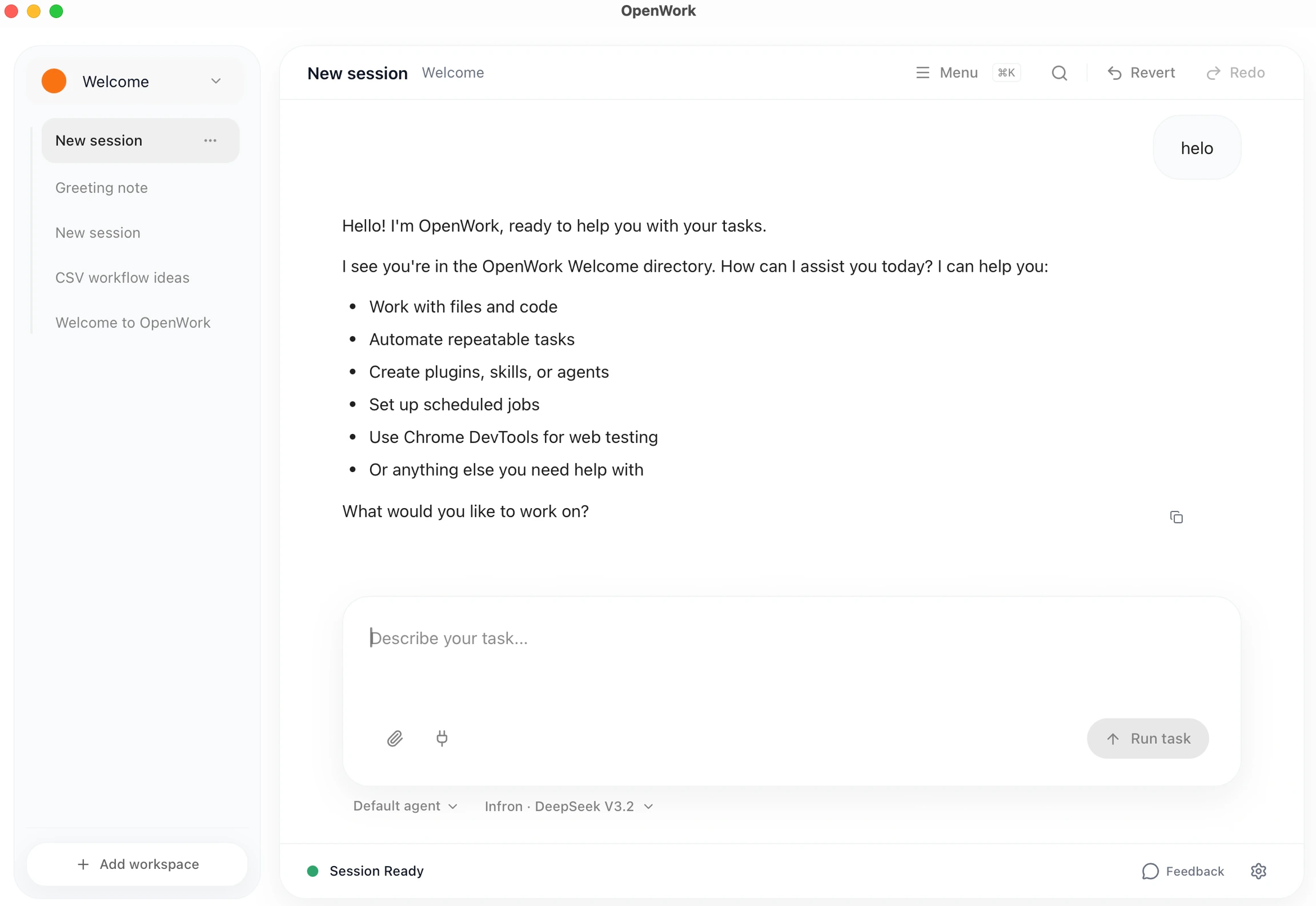Select the CSV workflow ideas session
Image resolution: width=1316 pixels, height=906 pixels.
coord(122,277)
